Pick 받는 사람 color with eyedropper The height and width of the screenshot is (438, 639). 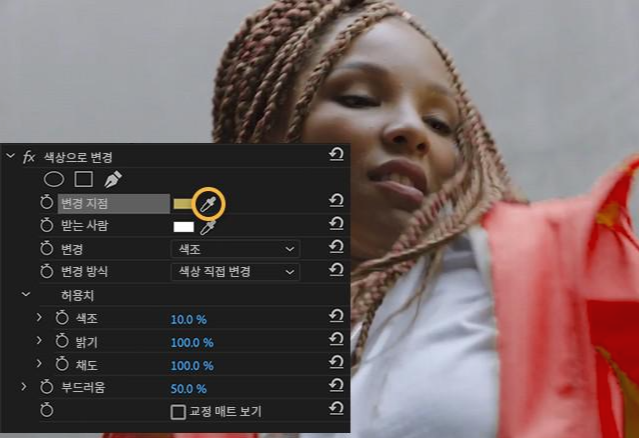208,227
